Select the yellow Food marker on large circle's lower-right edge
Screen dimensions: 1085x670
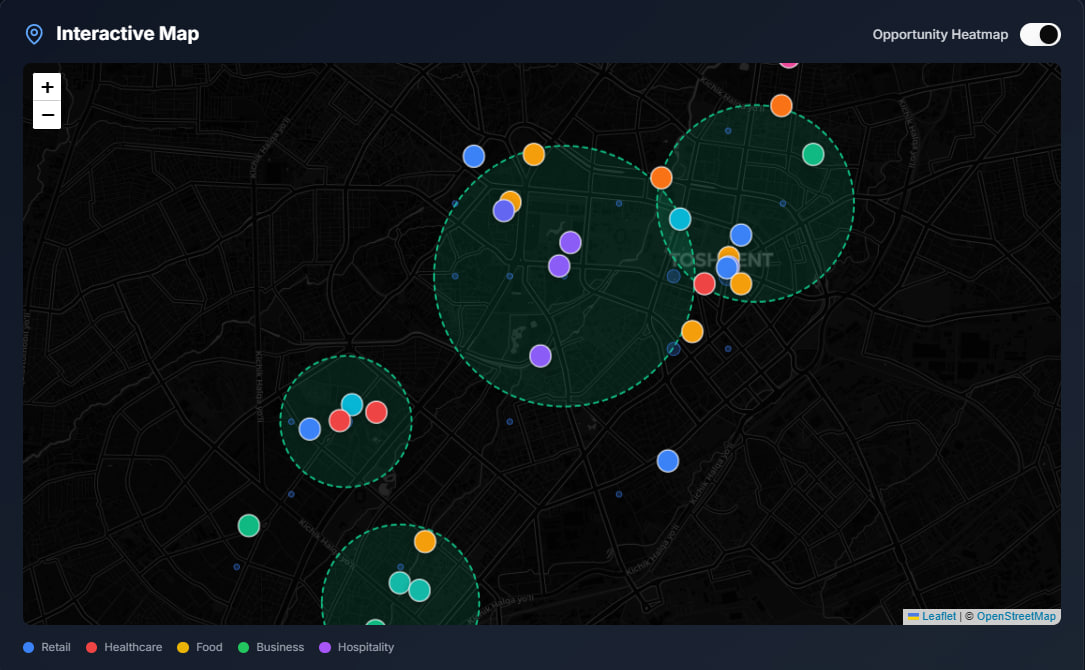(692, 332)
